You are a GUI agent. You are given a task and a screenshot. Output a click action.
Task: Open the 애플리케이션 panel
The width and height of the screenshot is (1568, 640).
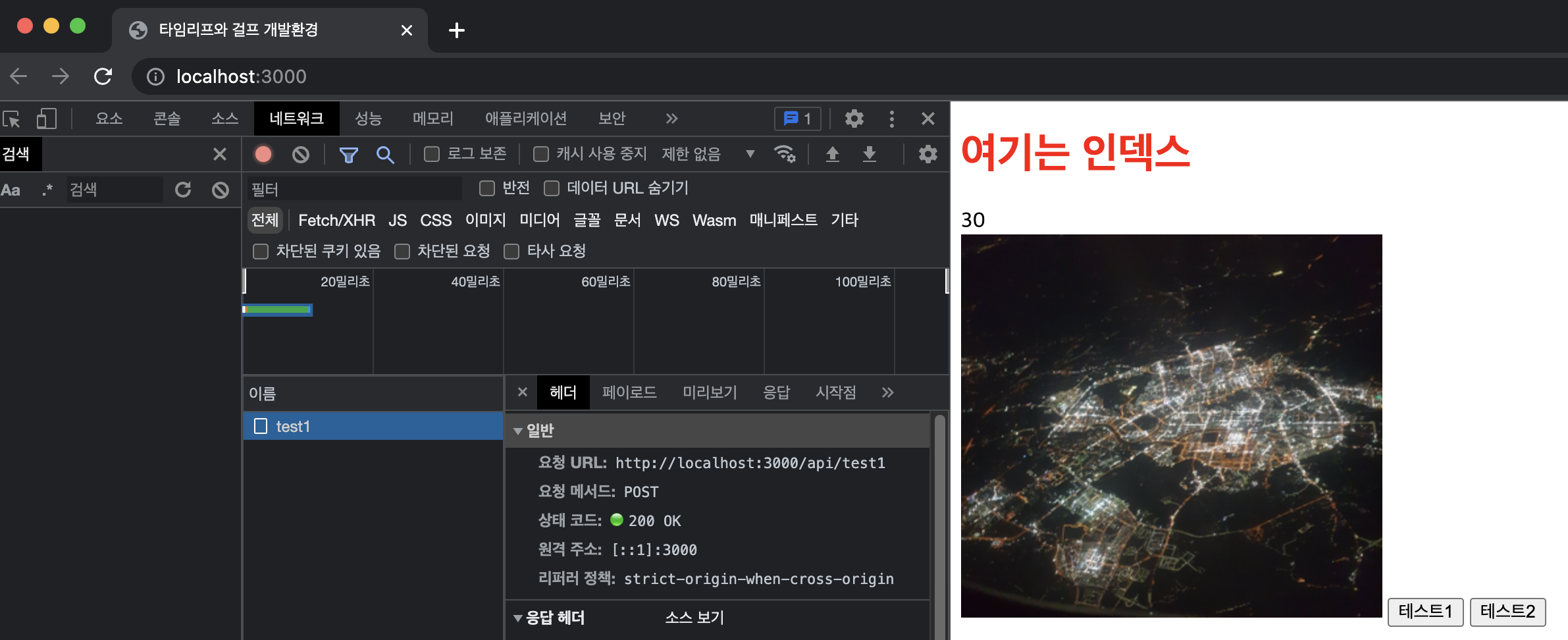click(x=526, y=119)
